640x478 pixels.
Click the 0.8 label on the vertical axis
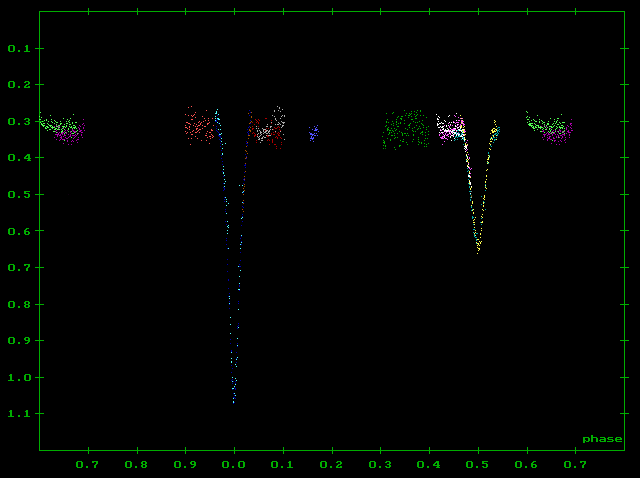coord(19,304)
